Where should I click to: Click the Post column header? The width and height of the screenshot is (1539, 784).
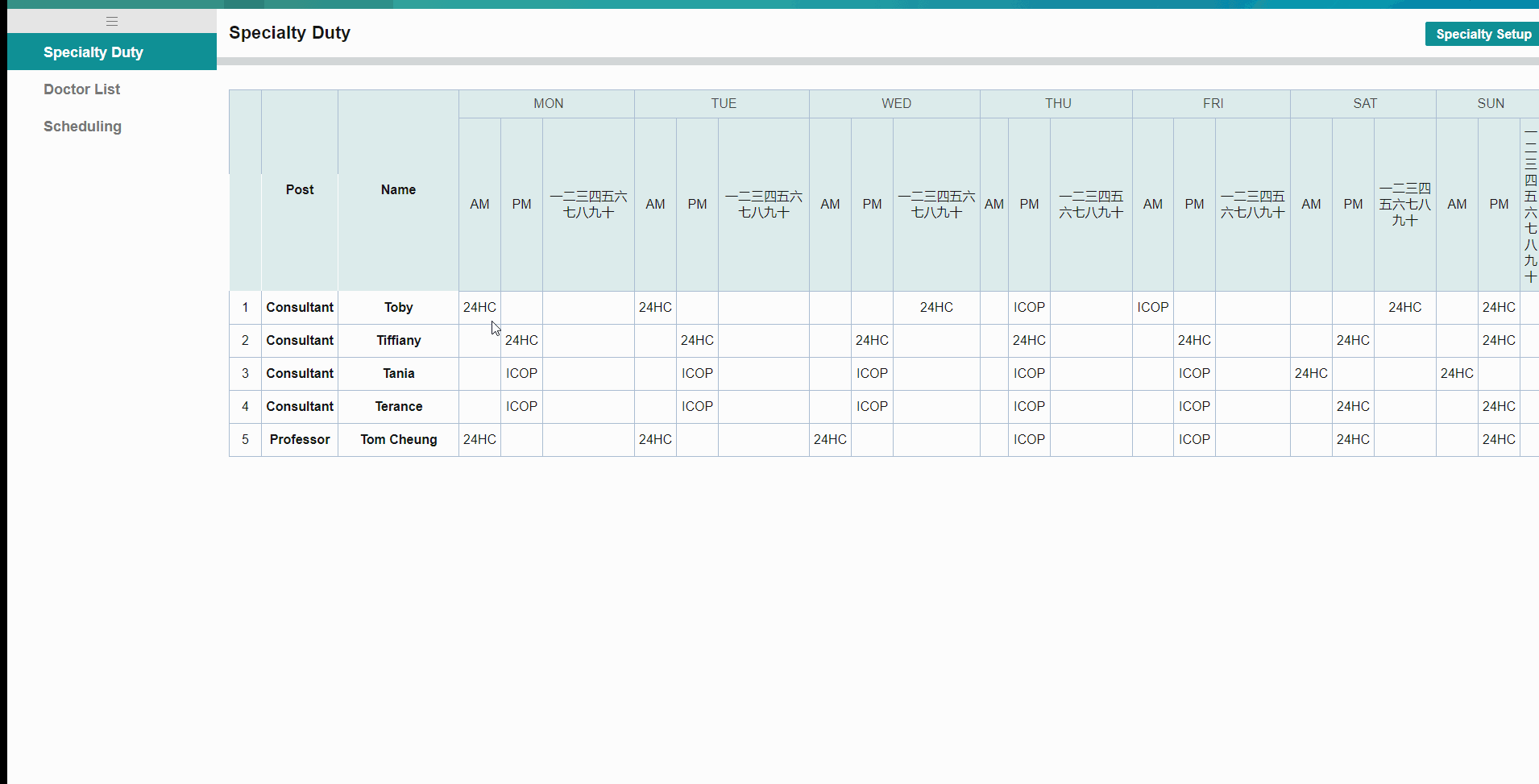coord(300,190)
